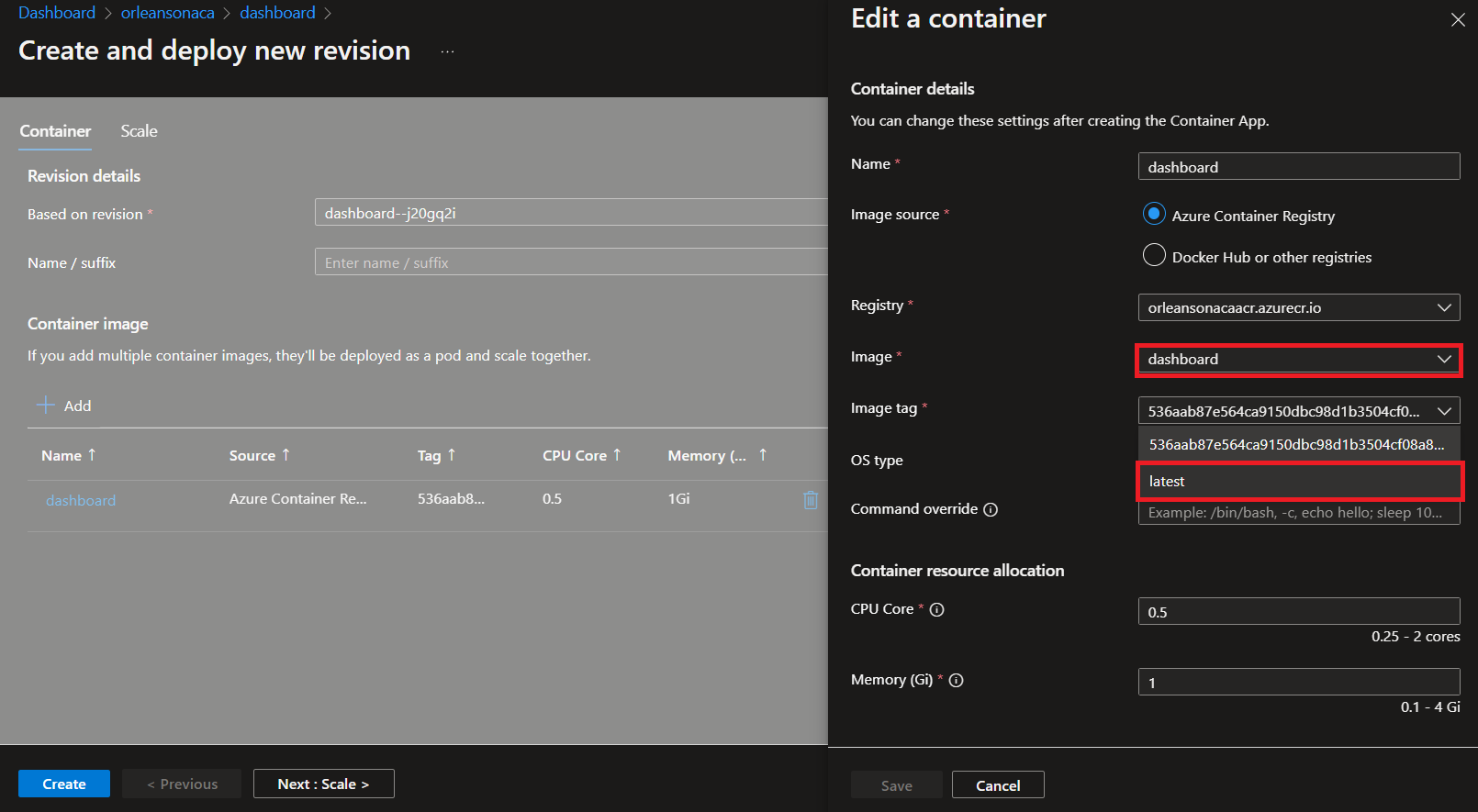The image size is (1478, 812).
Task: Open orleansonaca breadcrumb link
Action: click(x=168, y=13)
